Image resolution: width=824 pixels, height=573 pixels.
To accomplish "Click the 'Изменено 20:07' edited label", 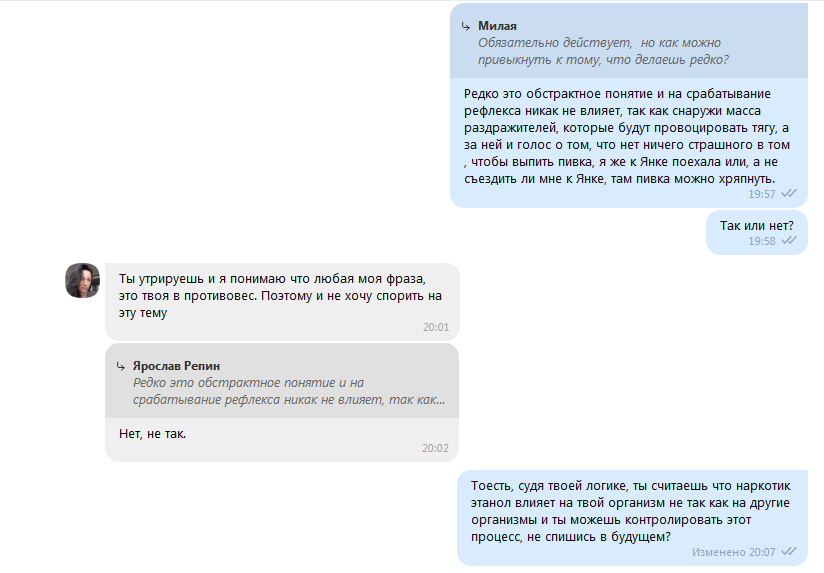I will point(734,552).
